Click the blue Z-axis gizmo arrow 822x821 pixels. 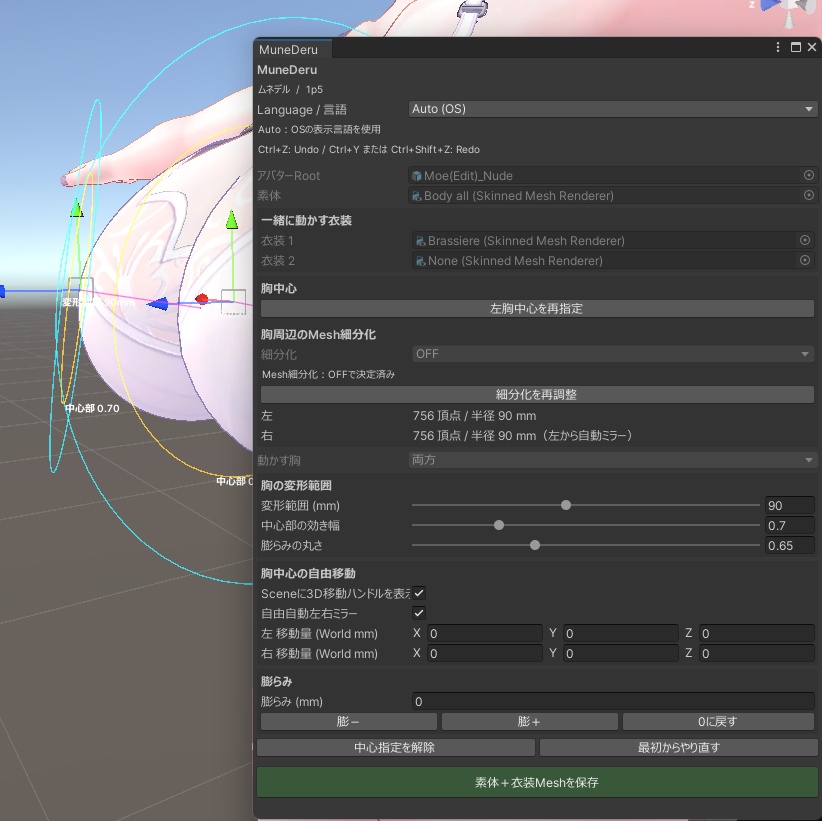(x=157, y=304)
